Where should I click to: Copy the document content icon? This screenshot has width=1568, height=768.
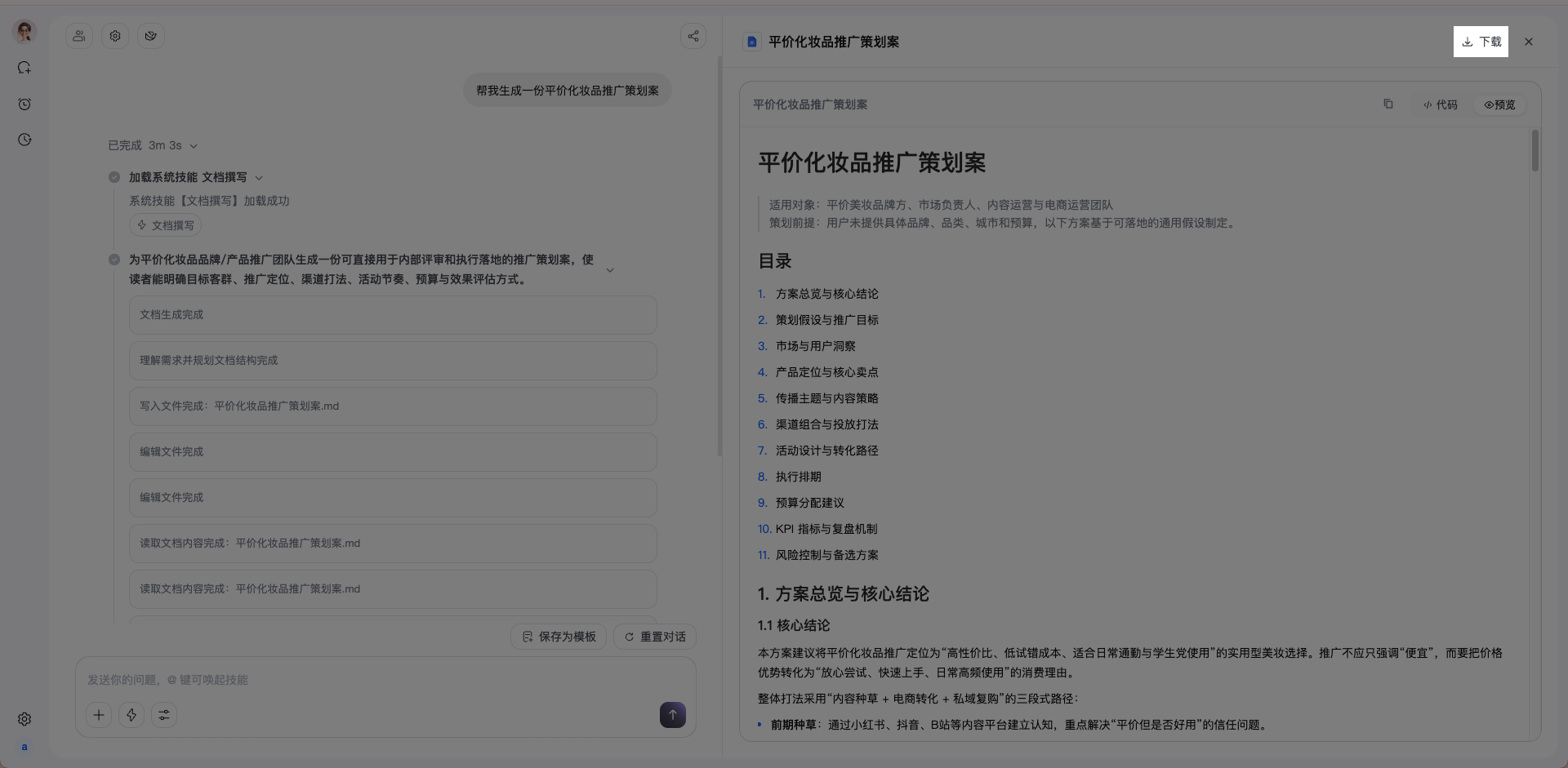pyautogui.click(x=1388, y=104)
